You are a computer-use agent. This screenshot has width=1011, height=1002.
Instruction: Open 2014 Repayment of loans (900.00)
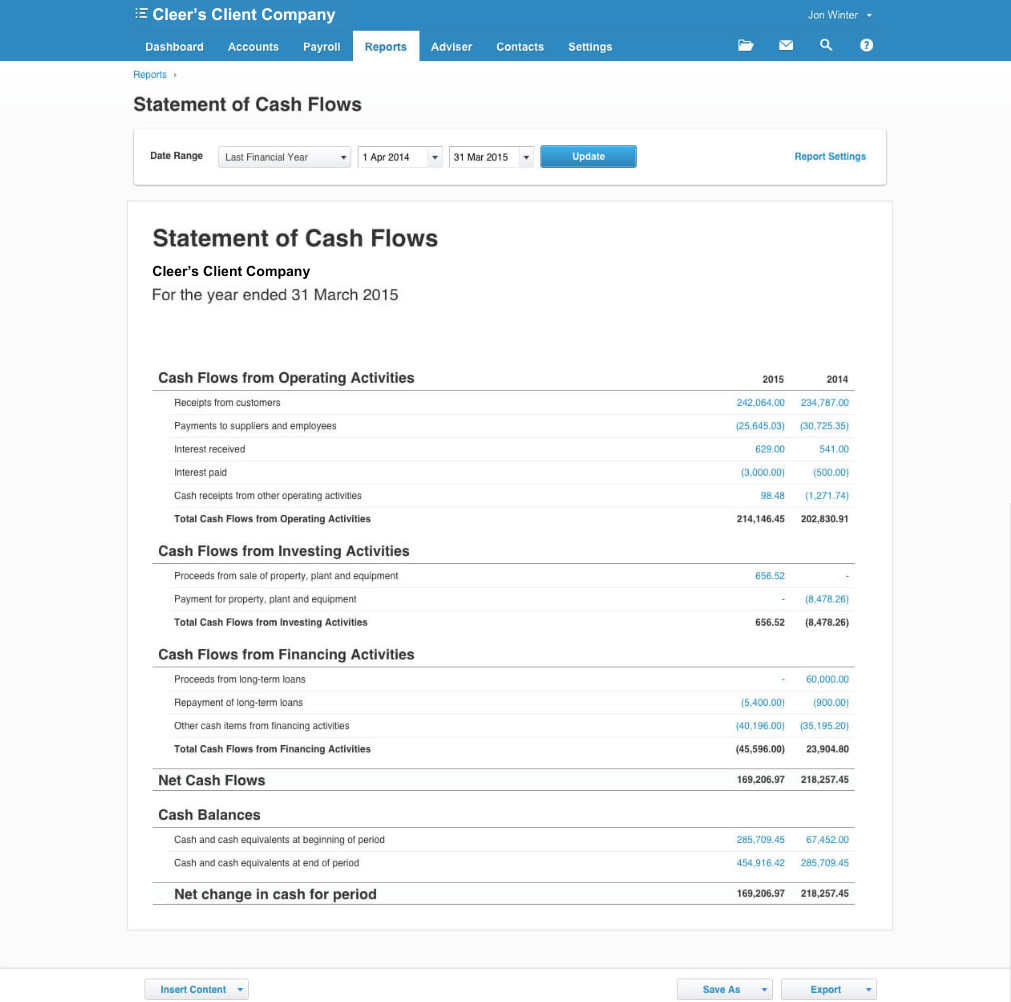click(830, 703)
